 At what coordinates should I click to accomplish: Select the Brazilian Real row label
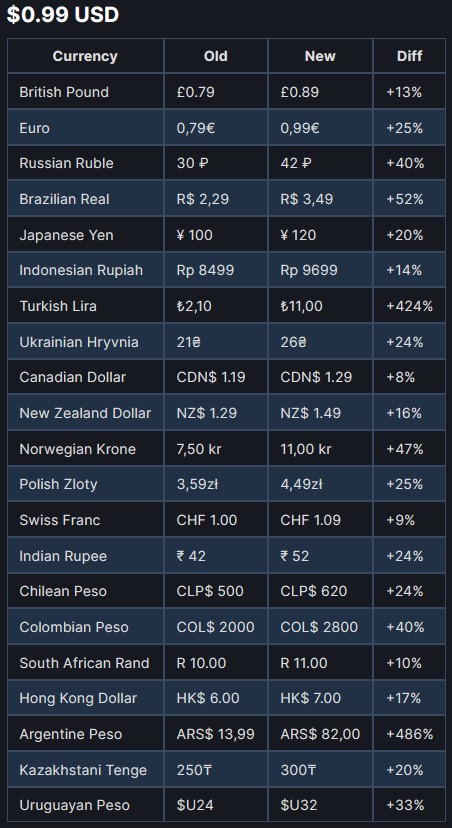point(64,199)
